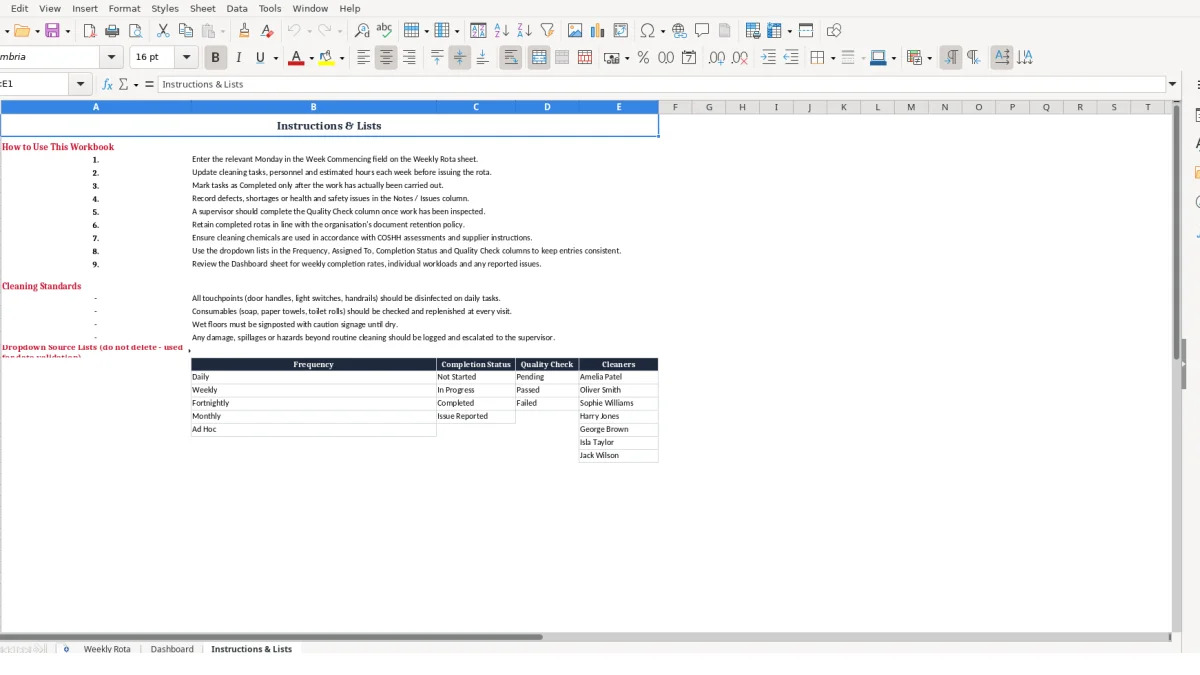
Task: Open the Styles menu
Action: tap(165, 8)
